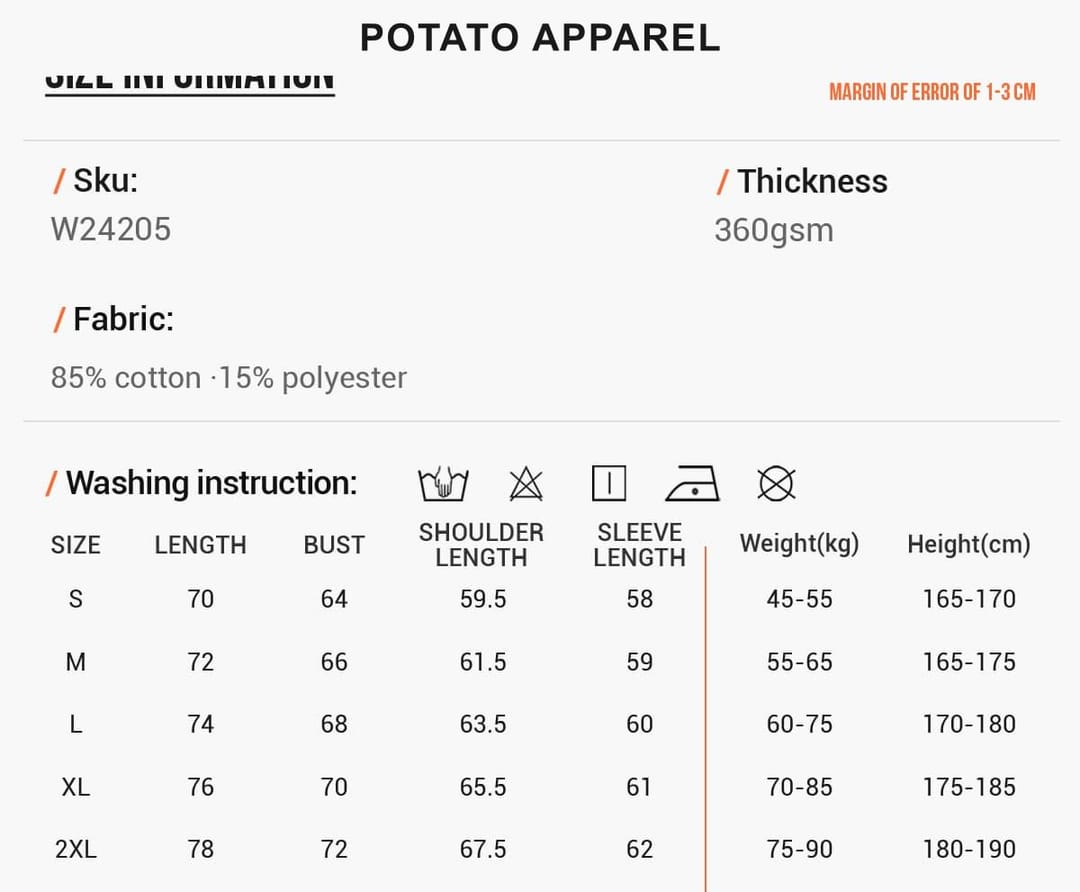The height and width of the screenshot is (892, 1080).
Task: Select the SKU value W24205
Action: (110, 229)
